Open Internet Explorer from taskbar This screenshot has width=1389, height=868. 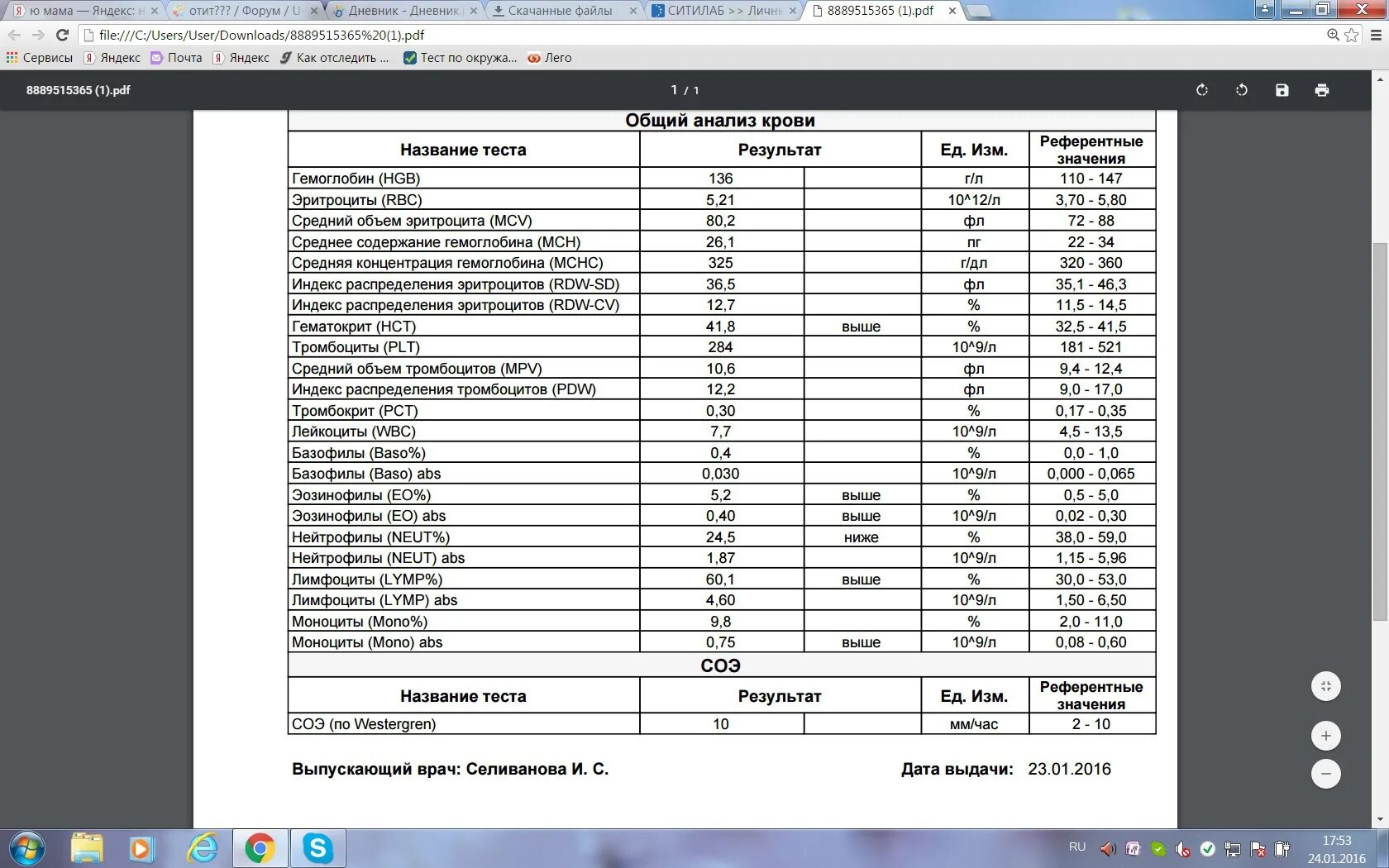pos(203,849)
